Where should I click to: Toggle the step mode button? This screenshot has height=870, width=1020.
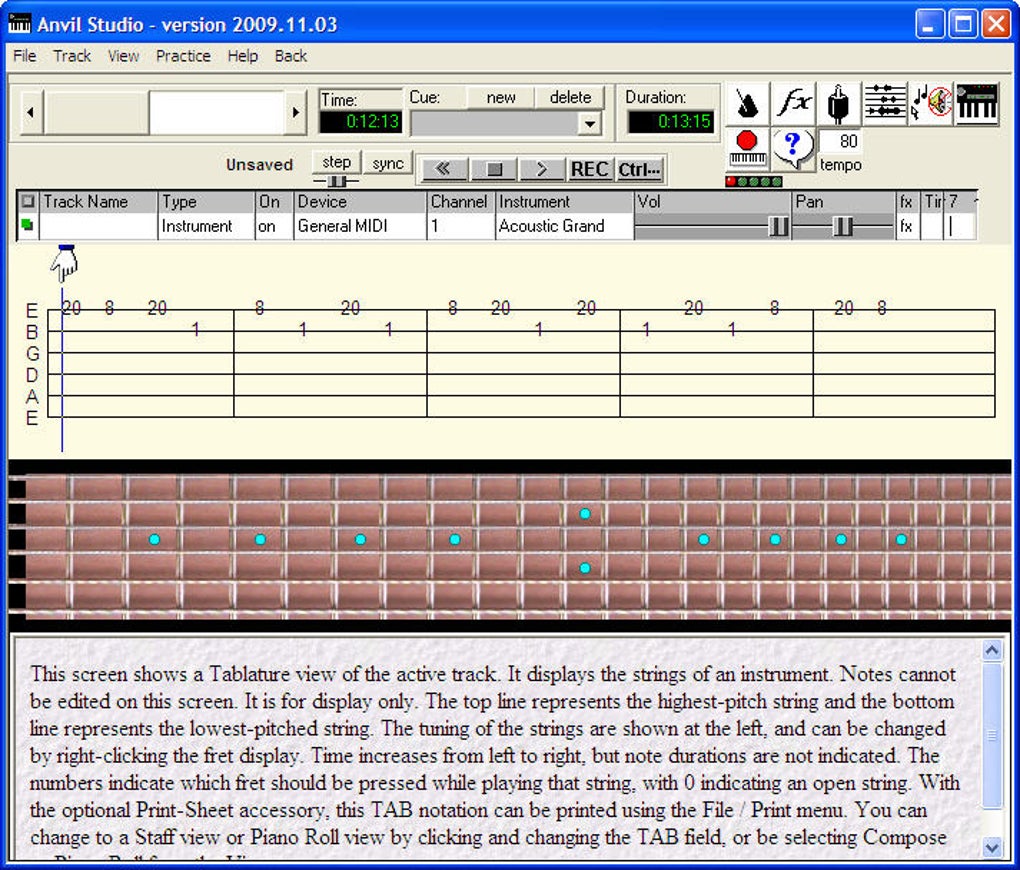pyautogui.click(x=336, y=162)
